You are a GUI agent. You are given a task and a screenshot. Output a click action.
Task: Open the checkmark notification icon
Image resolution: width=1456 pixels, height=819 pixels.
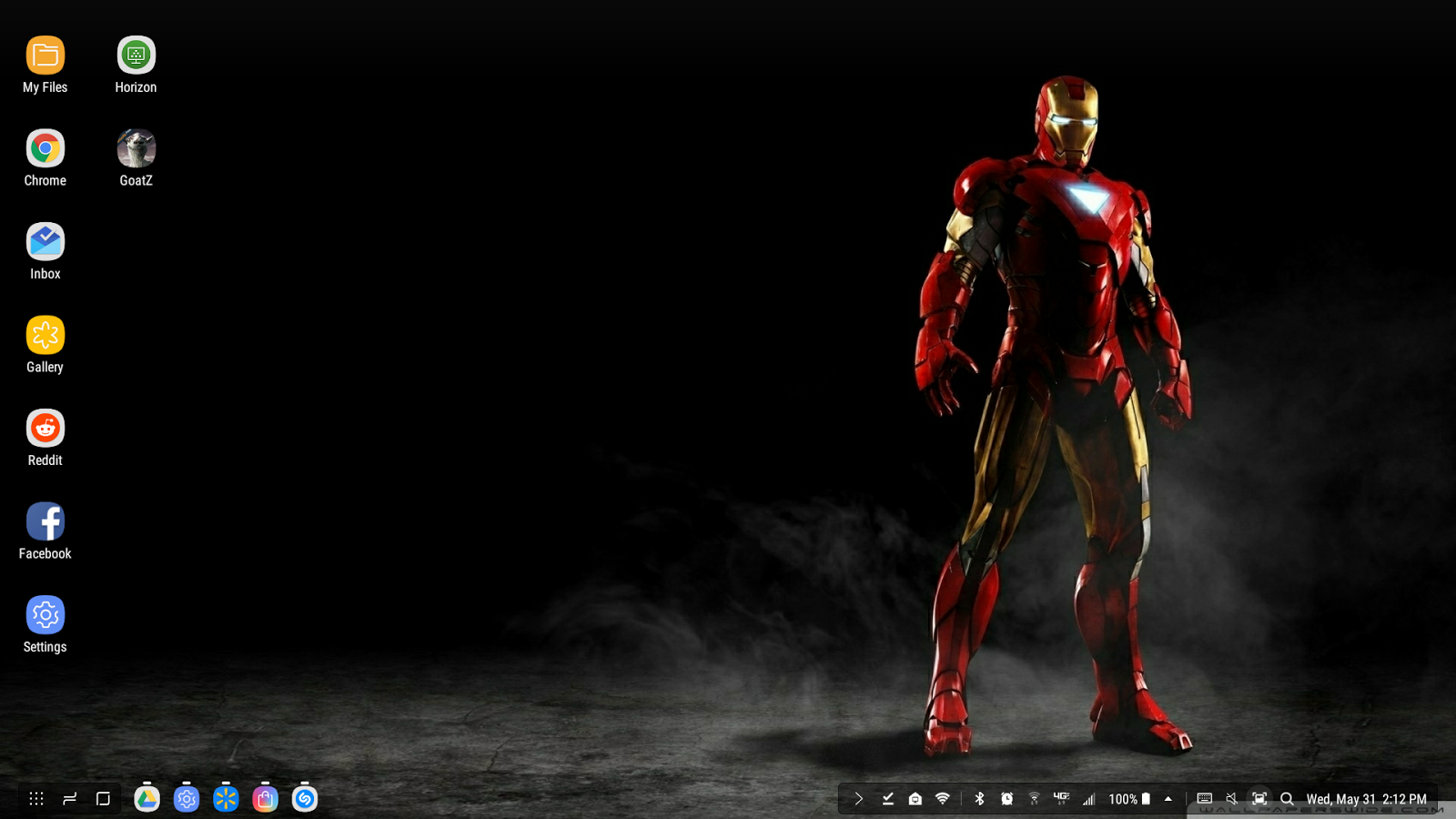pyautogui.click(x=888, y=799)
